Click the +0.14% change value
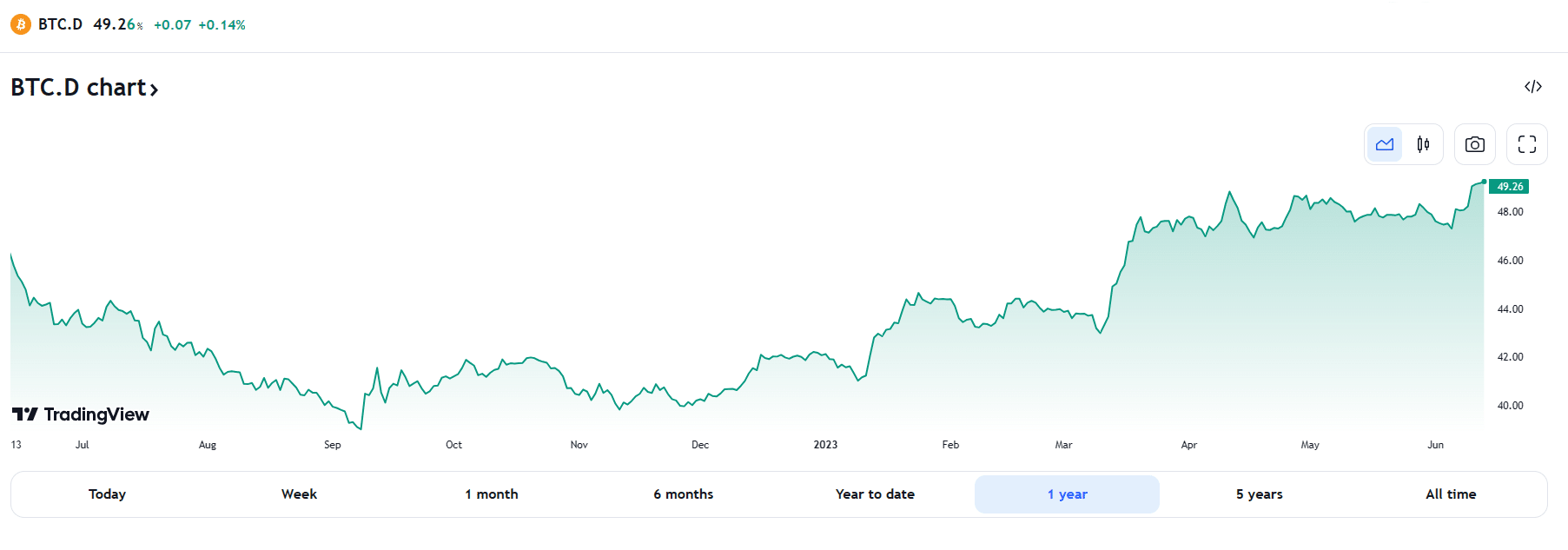This screenshot has width=1568, height=550. 222,25
